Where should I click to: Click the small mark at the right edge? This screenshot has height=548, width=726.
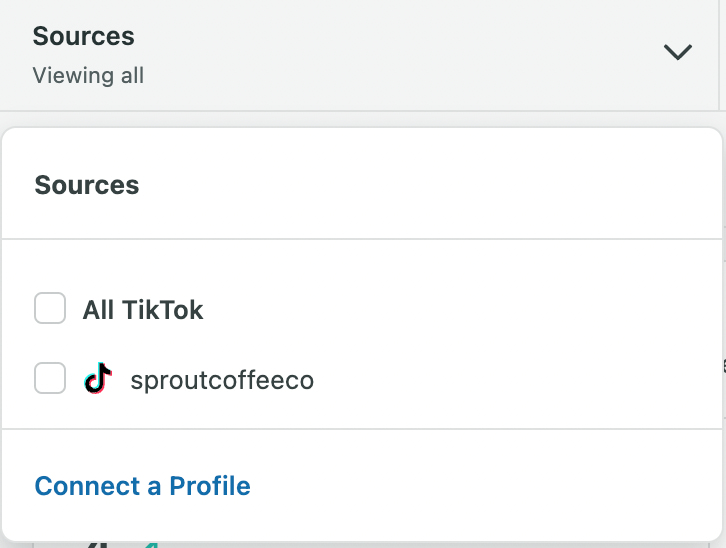point(723,365)
